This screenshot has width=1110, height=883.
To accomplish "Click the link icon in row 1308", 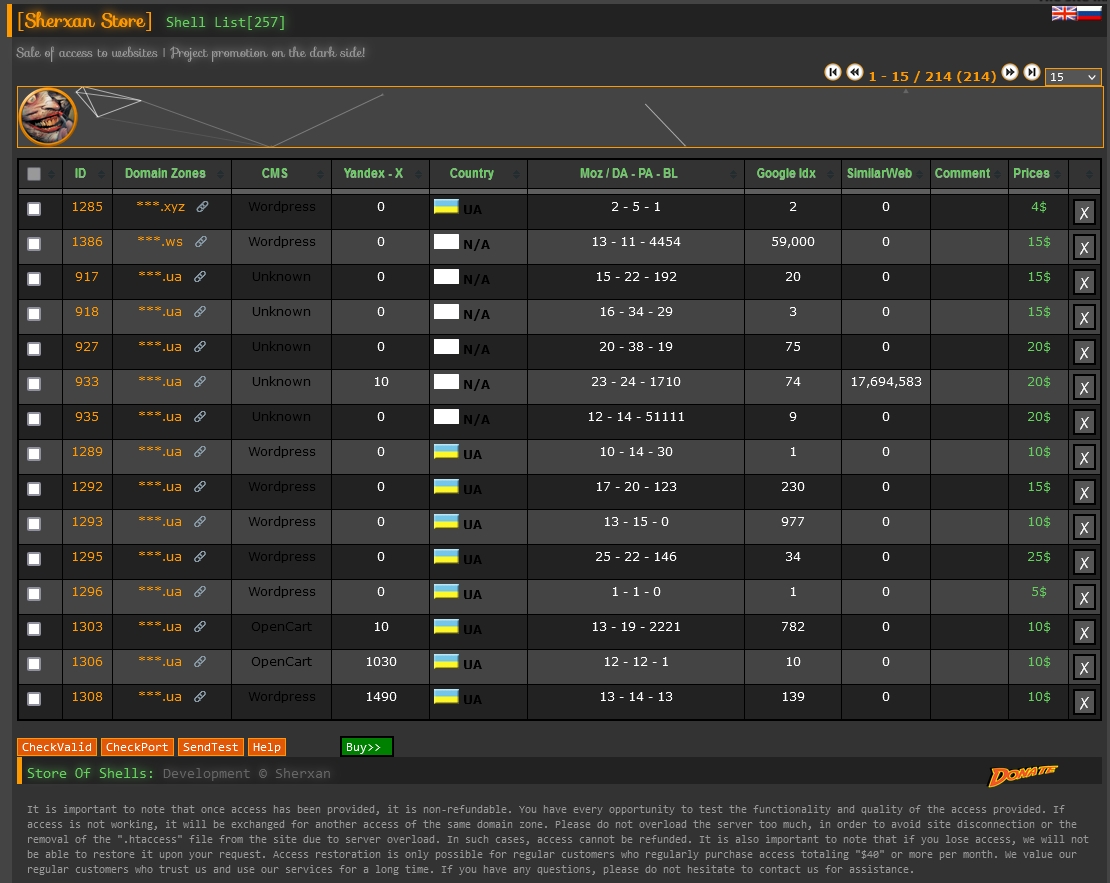I will pyautogui.click(x=200, y=697).
